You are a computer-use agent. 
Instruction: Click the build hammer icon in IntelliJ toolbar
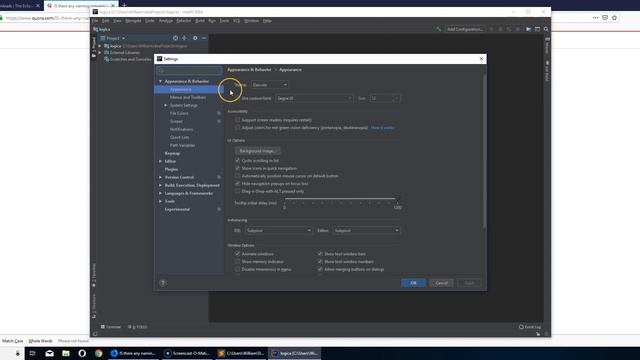pyautogui.click(x=438, y=29)
